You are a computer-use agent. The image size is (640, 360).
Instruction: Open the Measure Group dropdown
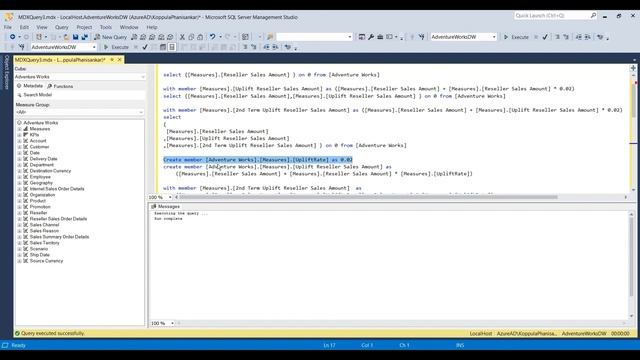point(80,112)
